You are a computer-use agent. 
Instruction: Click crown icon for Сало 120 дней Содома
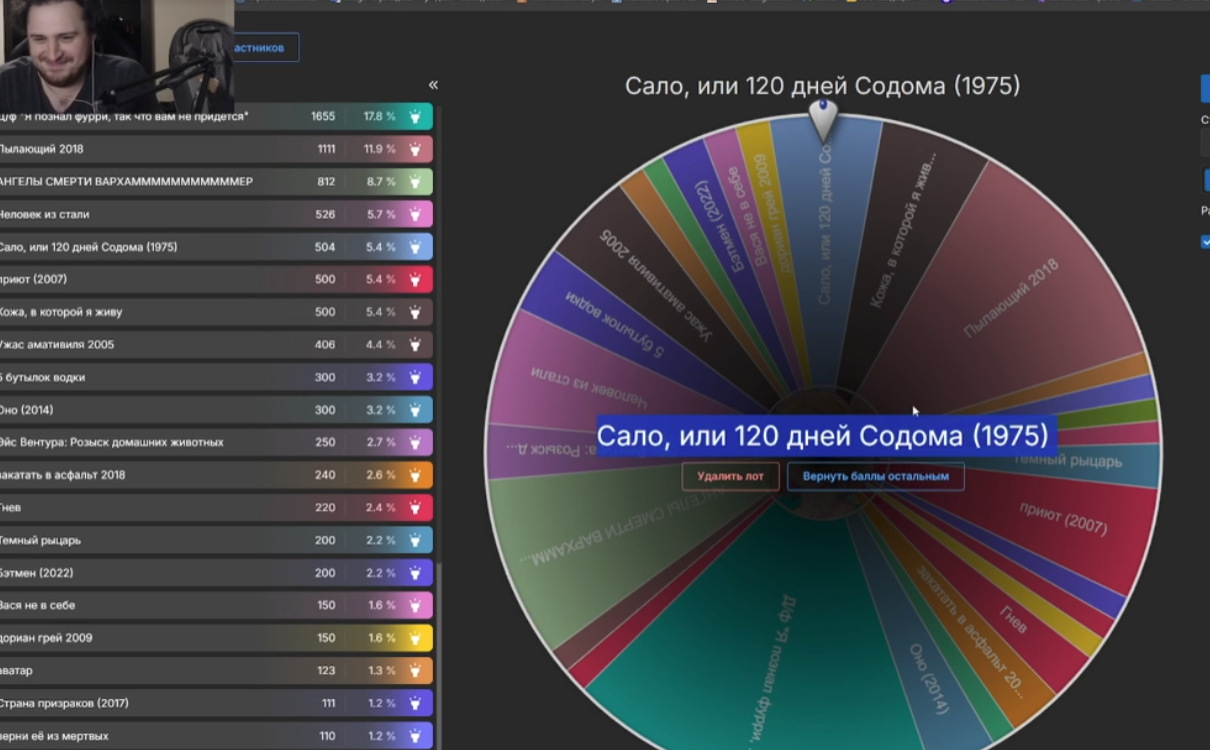pos(415,247)
